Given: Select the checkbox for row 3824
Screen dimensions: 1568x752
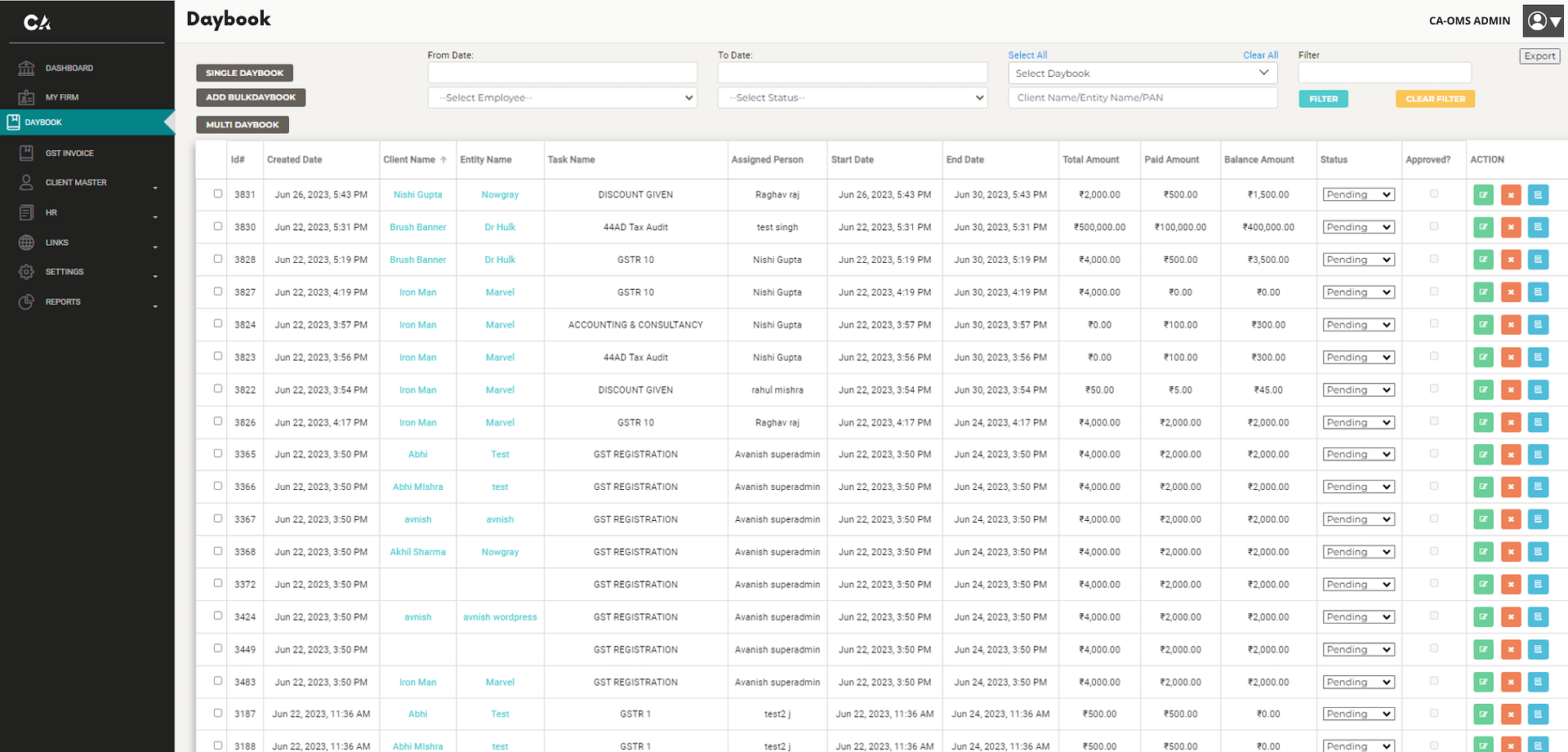Looking at the screenshot, I should 218,324.
